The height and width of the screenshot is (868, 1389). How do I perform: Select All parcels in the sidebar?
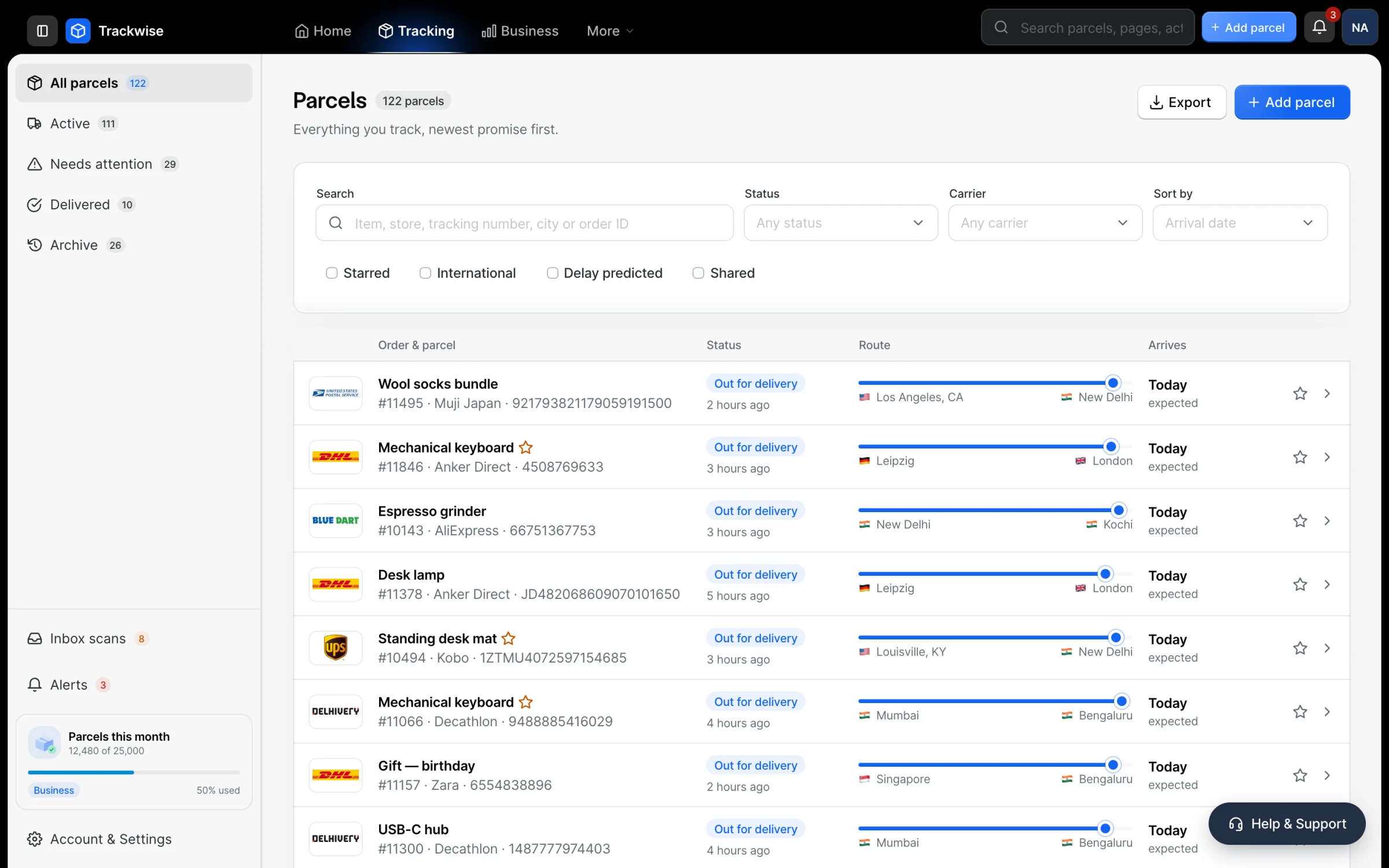(x=134, y=83)
